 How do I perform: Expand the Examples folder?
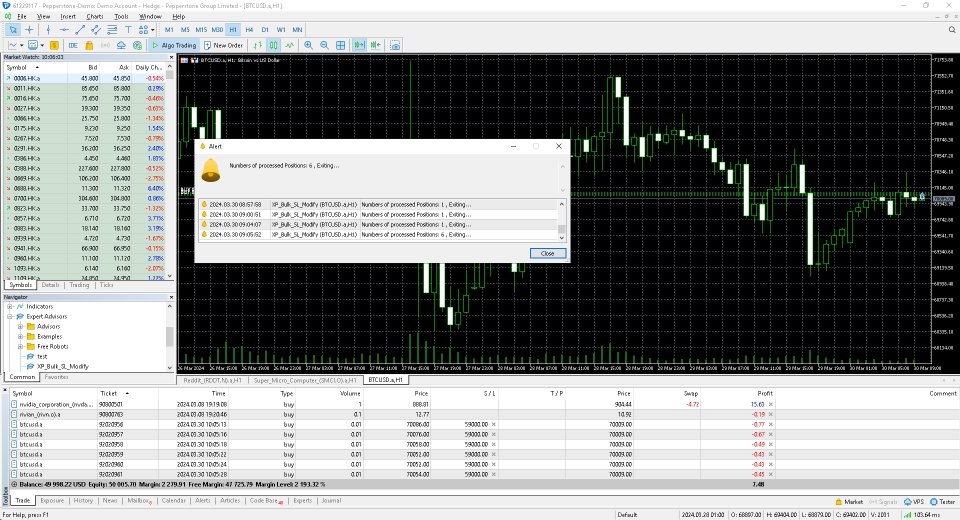20,336
